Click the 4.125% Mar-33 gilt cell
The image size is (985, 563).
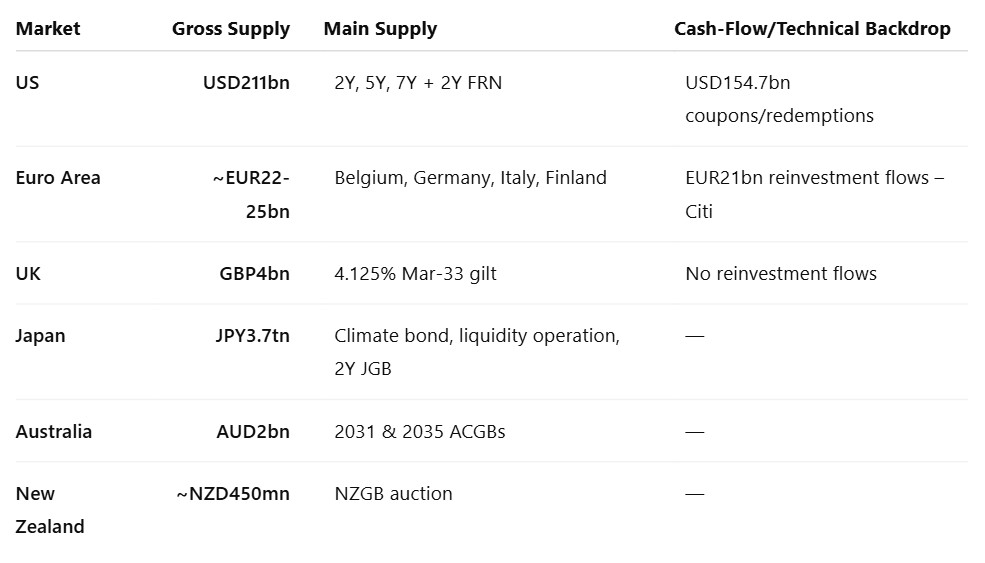click(415, 274)
